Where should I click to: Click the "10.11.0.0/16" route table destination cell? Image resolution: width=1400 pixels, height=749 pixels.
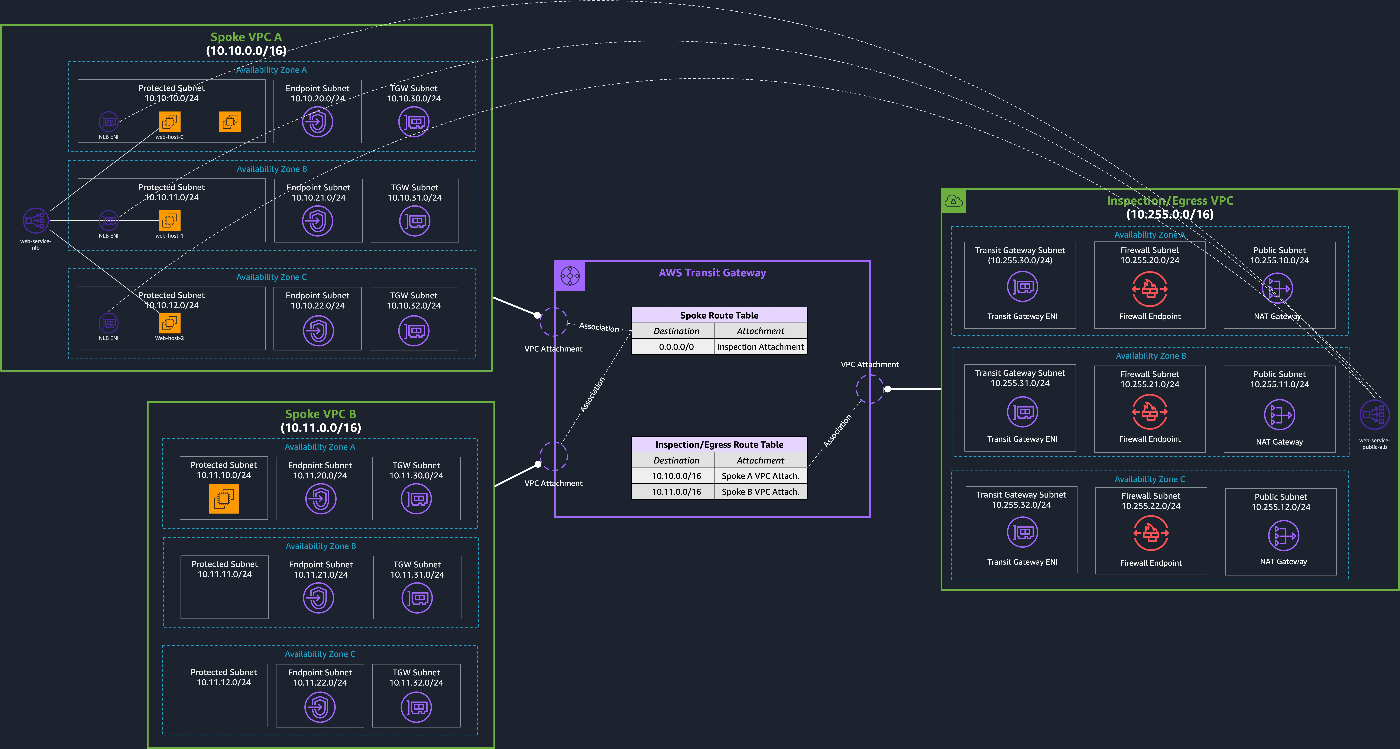click(673, 492)
